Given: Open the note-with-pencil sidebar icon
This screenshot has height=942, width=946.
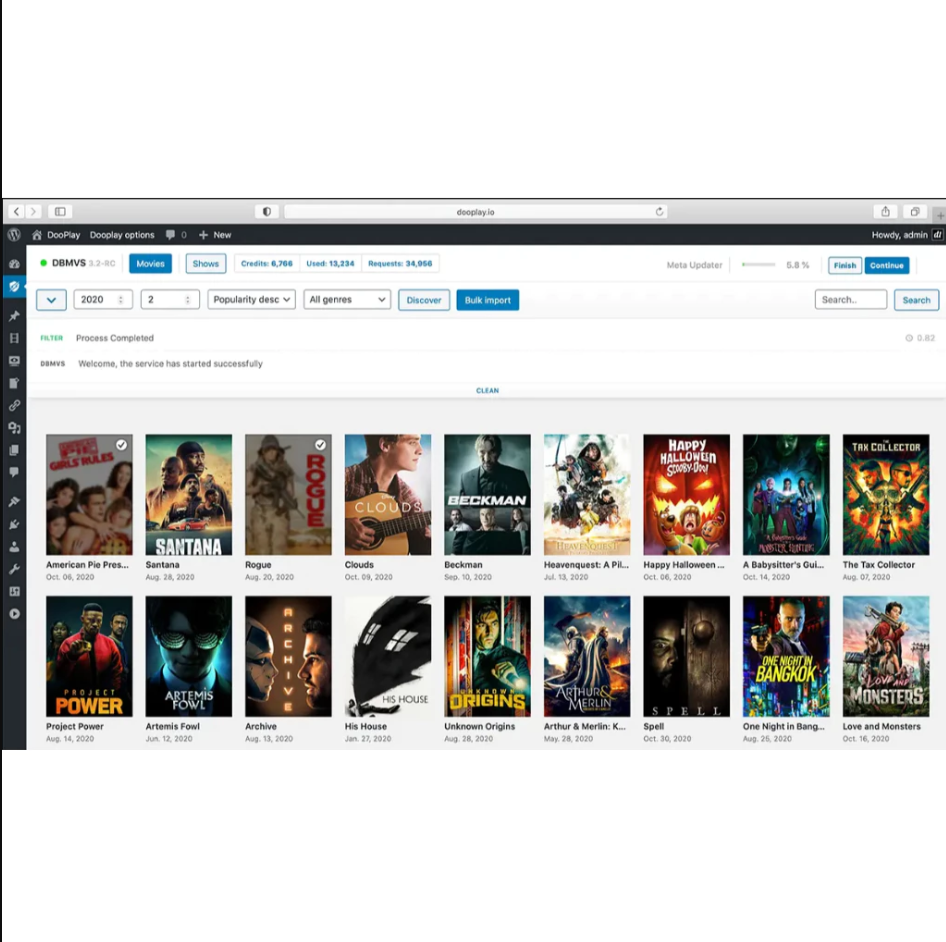Looking at the screenshot, I should click(x=14, y=383).
